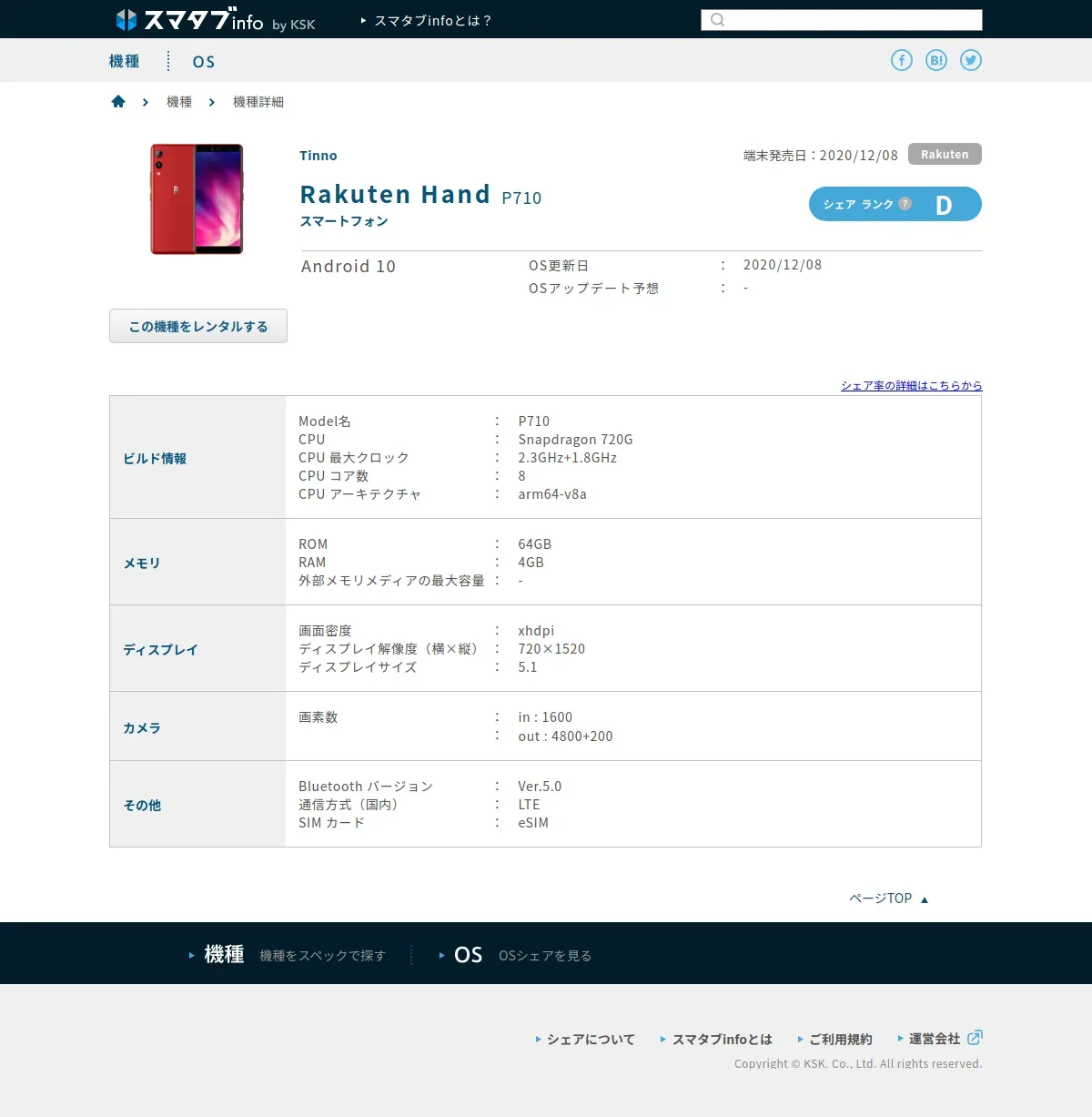Open the シェアについて footer link

coord(585,1039)
